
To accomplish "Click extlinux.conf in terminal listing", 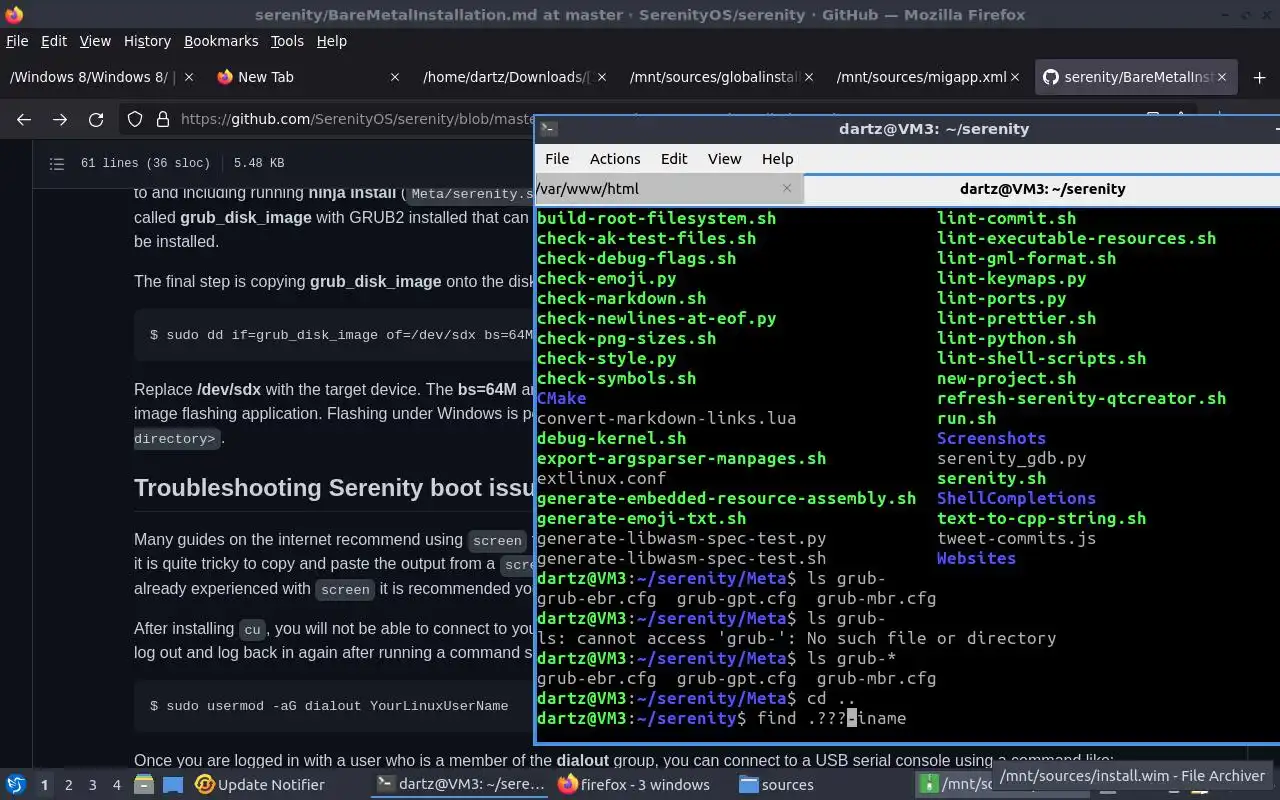I will [x=601, y=478].
